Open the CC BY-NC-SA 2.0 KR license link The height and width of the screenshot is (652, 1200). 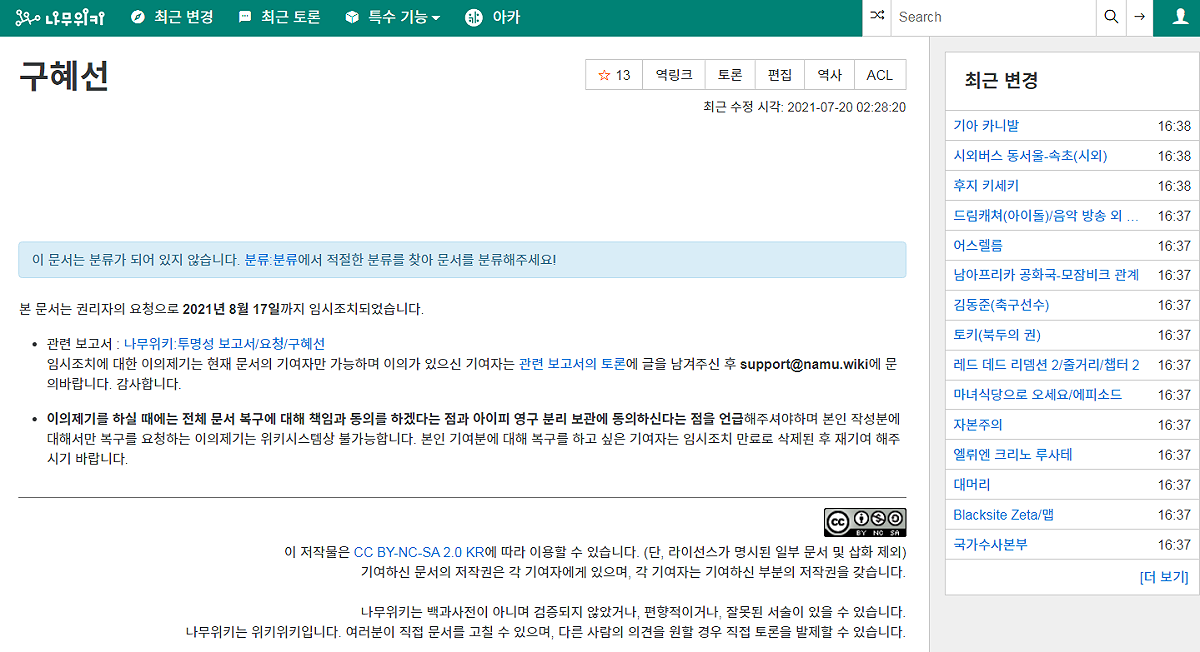click(420, 552)
